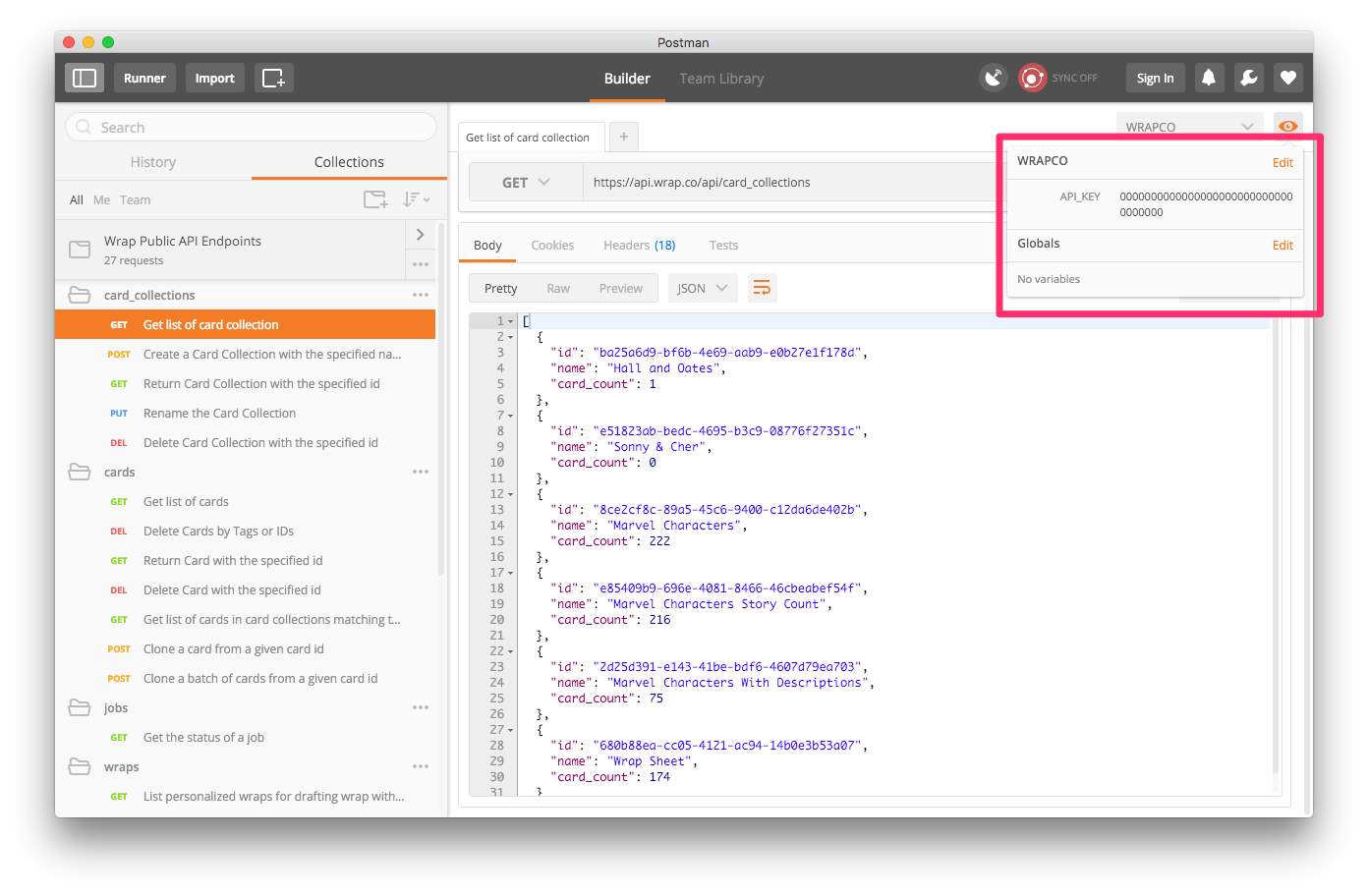Open the GET method dropdown
This screenshot has width=1368, height=896.
pyautogui.click(x=526, y=183)
